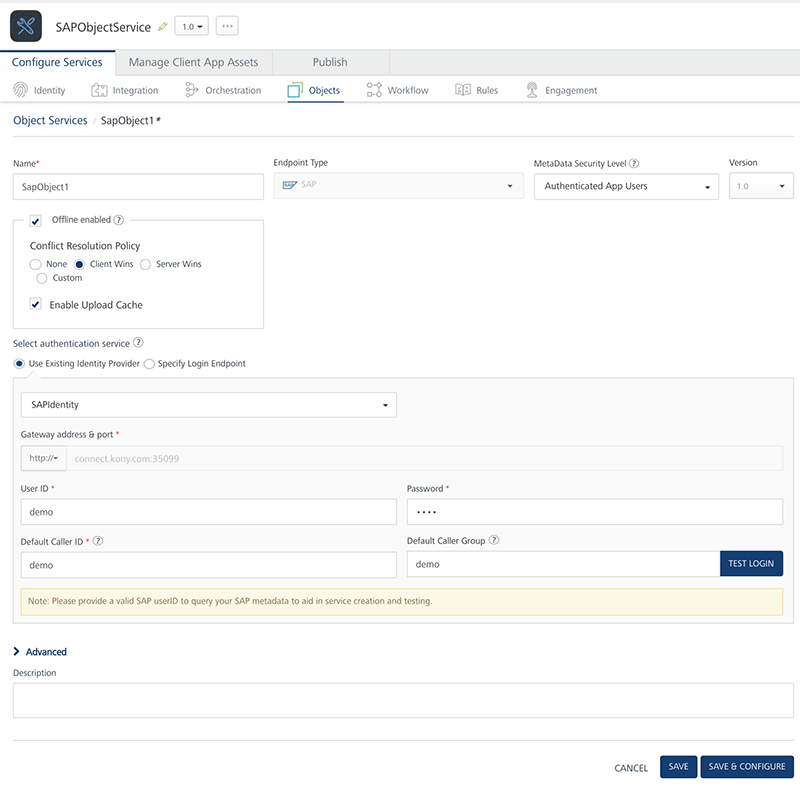Open the http:// protocol dropdown

tap(43, 458)
